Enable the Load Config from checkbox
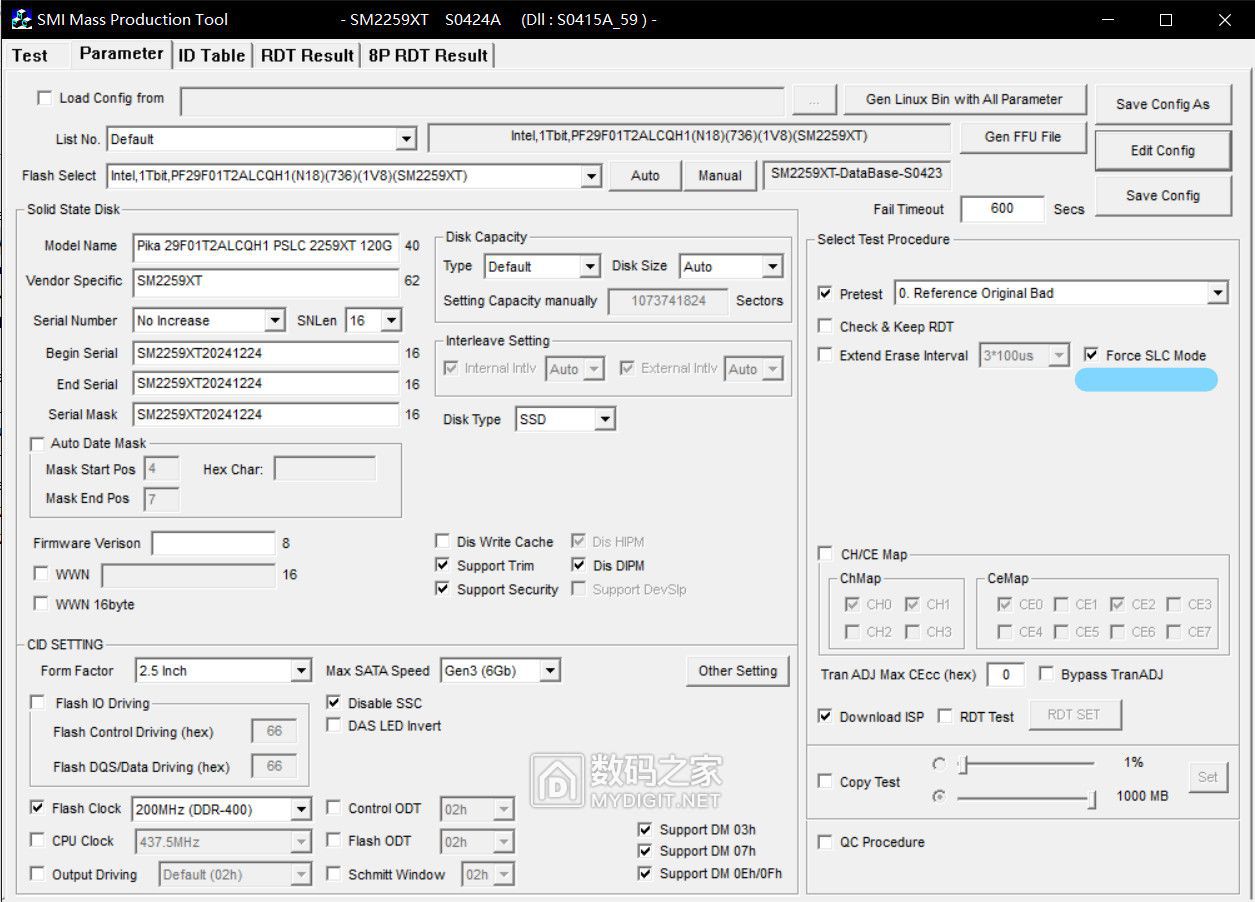 [45, 98]
